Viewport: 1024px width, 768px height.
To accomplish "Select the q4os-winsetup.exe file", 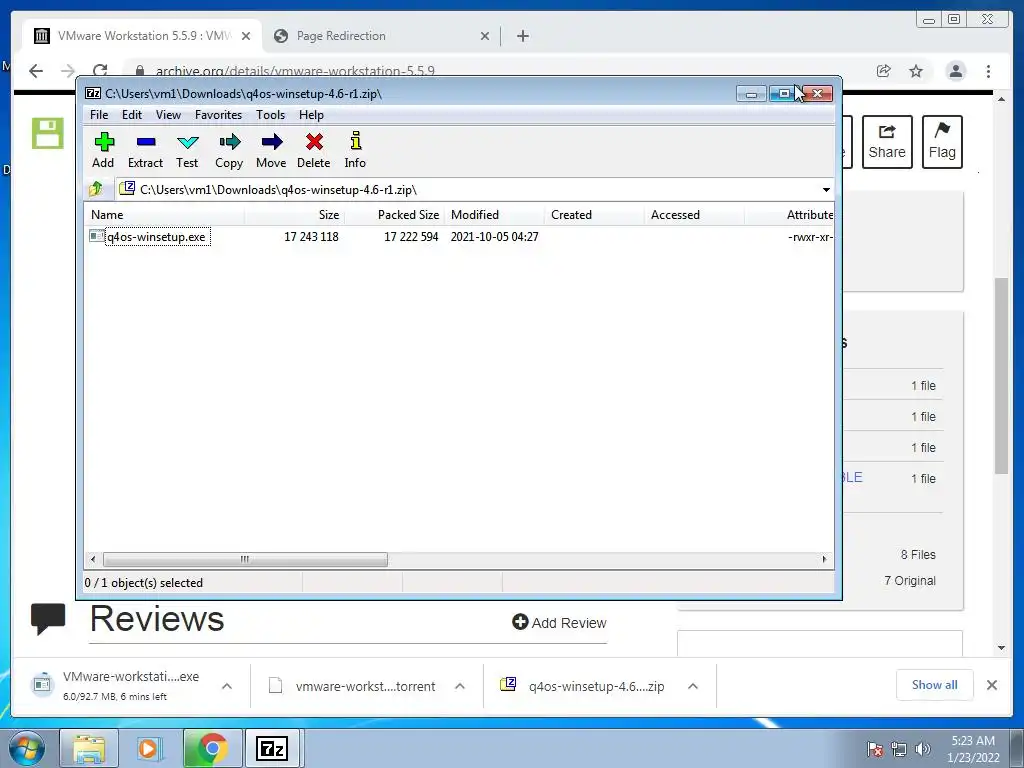I will (157, 236).
